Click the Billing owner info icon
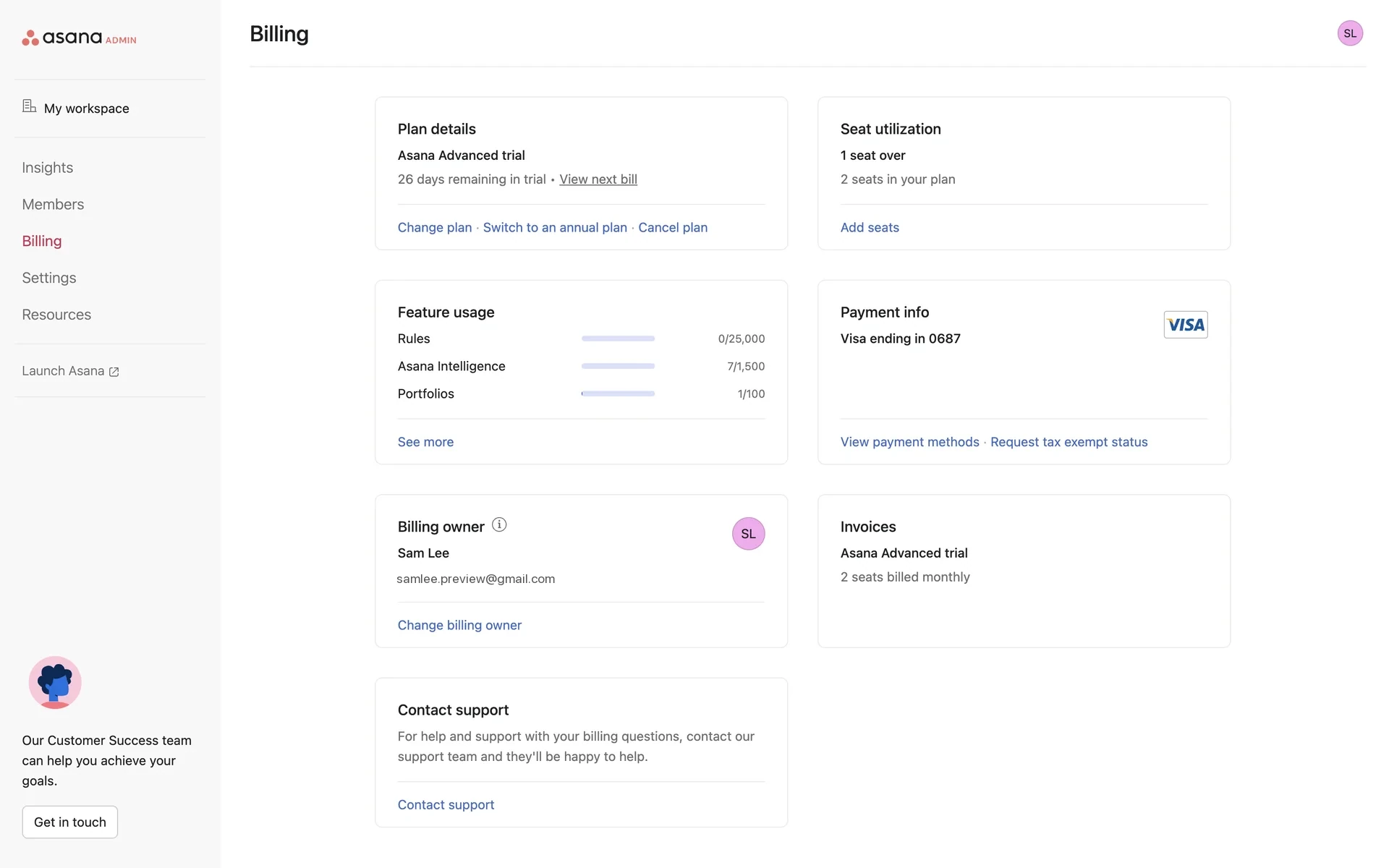Image resolution: width=1389 pixels, height=868 pixels. pyautogui.click(x=499, y=524)
